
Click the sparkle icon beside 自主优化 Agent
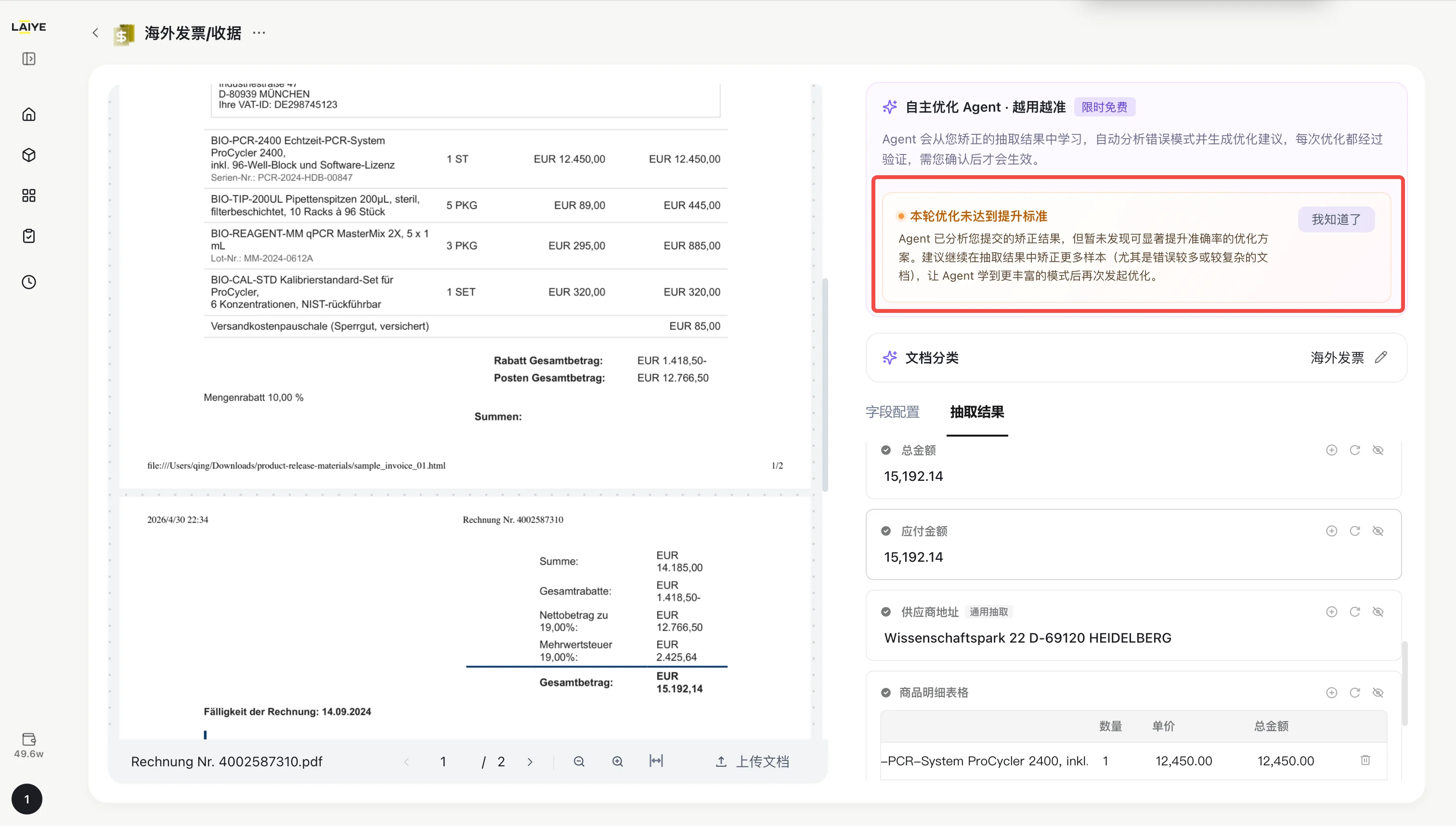(890, 107)
